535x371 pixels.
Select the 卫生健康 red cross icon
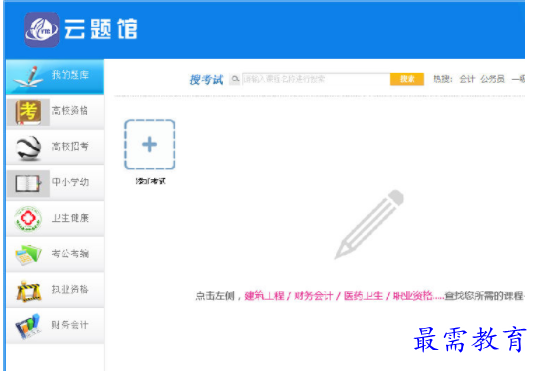coord(28,219)
